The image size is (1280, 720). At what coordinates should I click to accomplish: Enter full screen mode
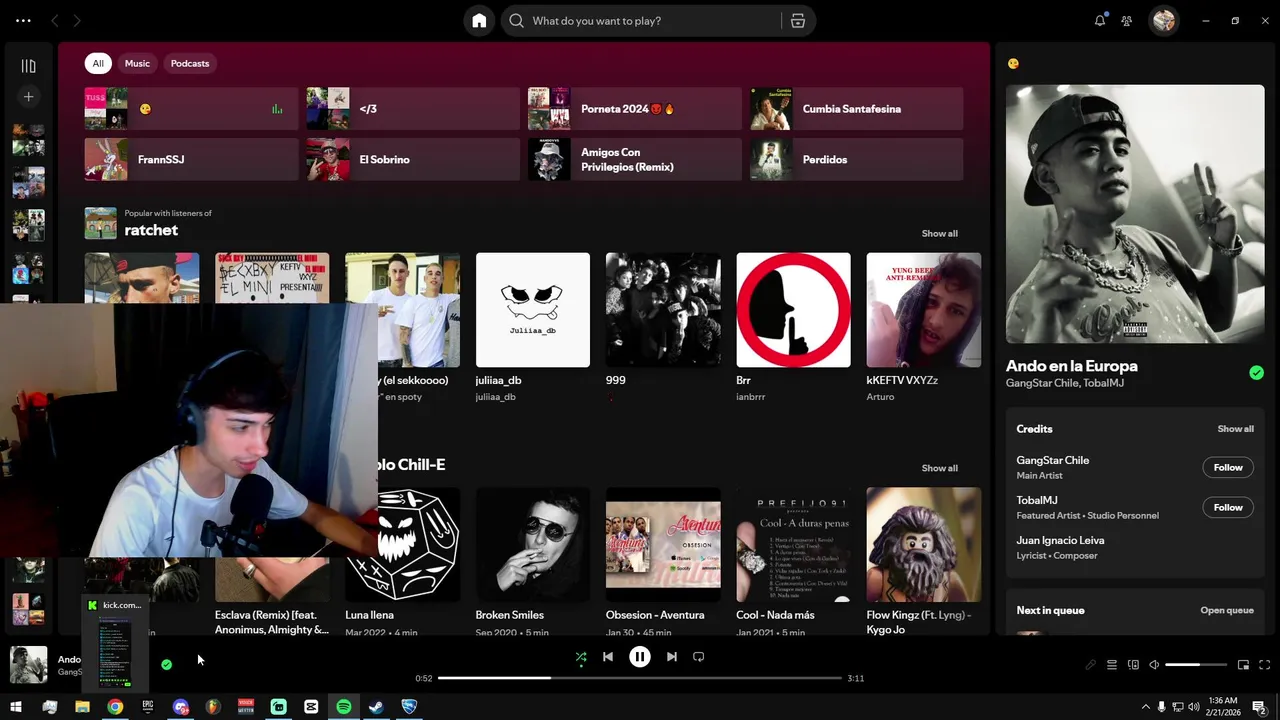tap(1265, 665)
